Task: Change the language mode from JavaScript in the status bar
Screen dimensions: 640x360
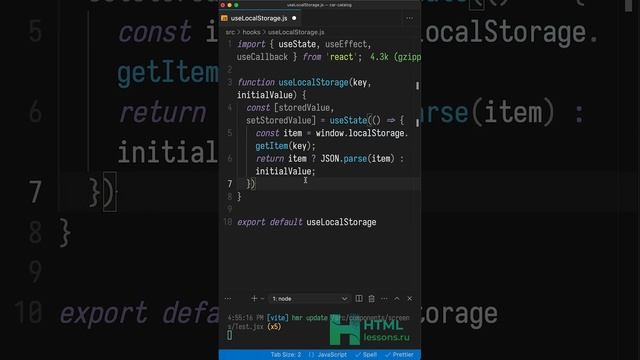Action: click(332, 355)
